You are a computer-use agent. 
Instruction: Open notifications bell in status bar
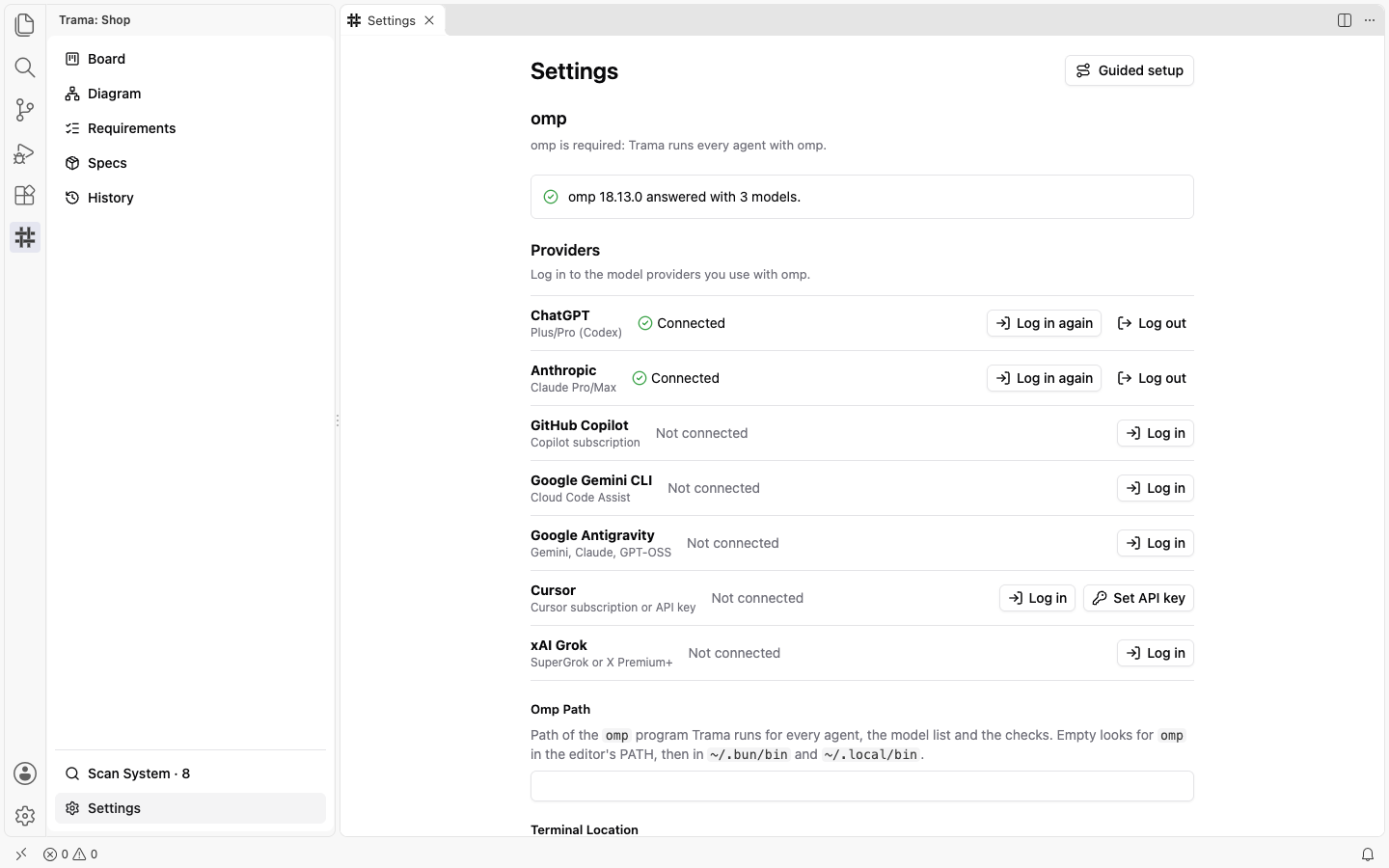[x=1368, y=854]
